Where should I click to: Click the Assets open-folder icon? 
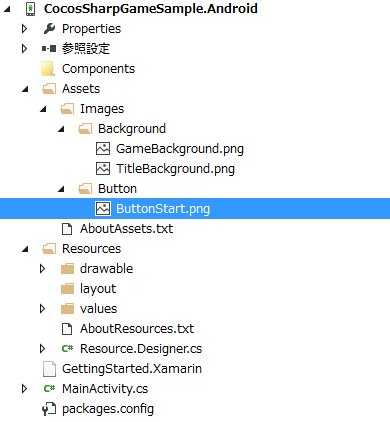coord(49,89)
